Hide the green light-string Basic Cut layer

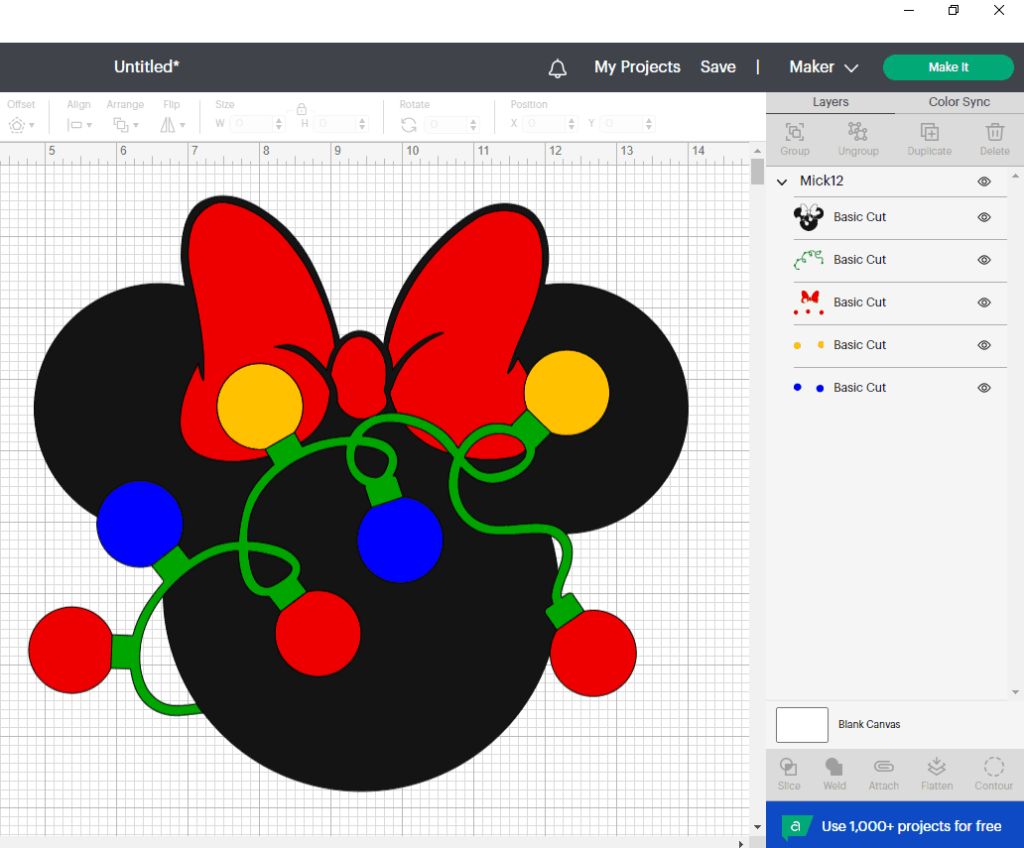point(984,260)
